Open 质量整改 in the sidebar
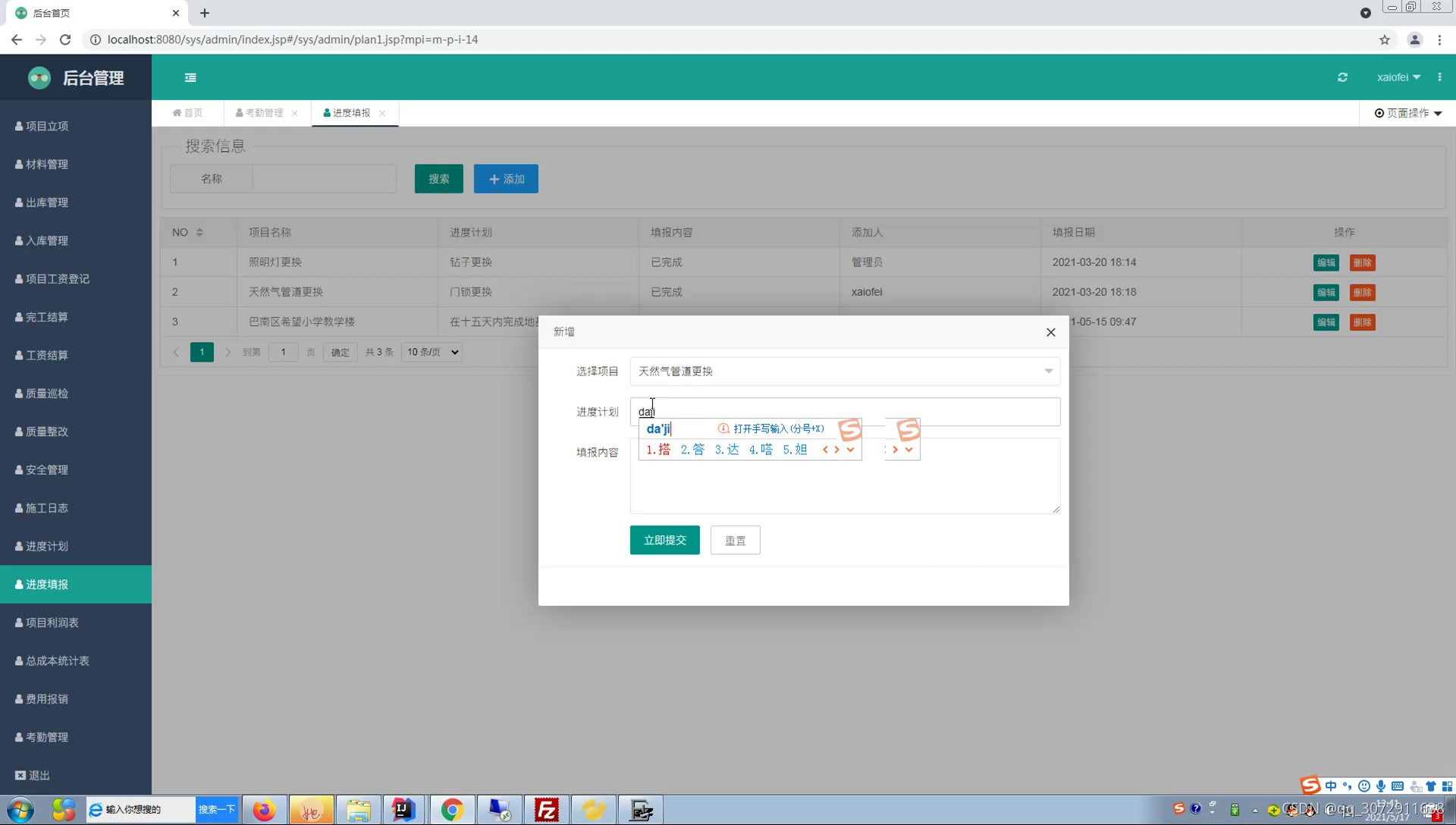This screenshot has width=1456, height=825. (x=76, y=431)
